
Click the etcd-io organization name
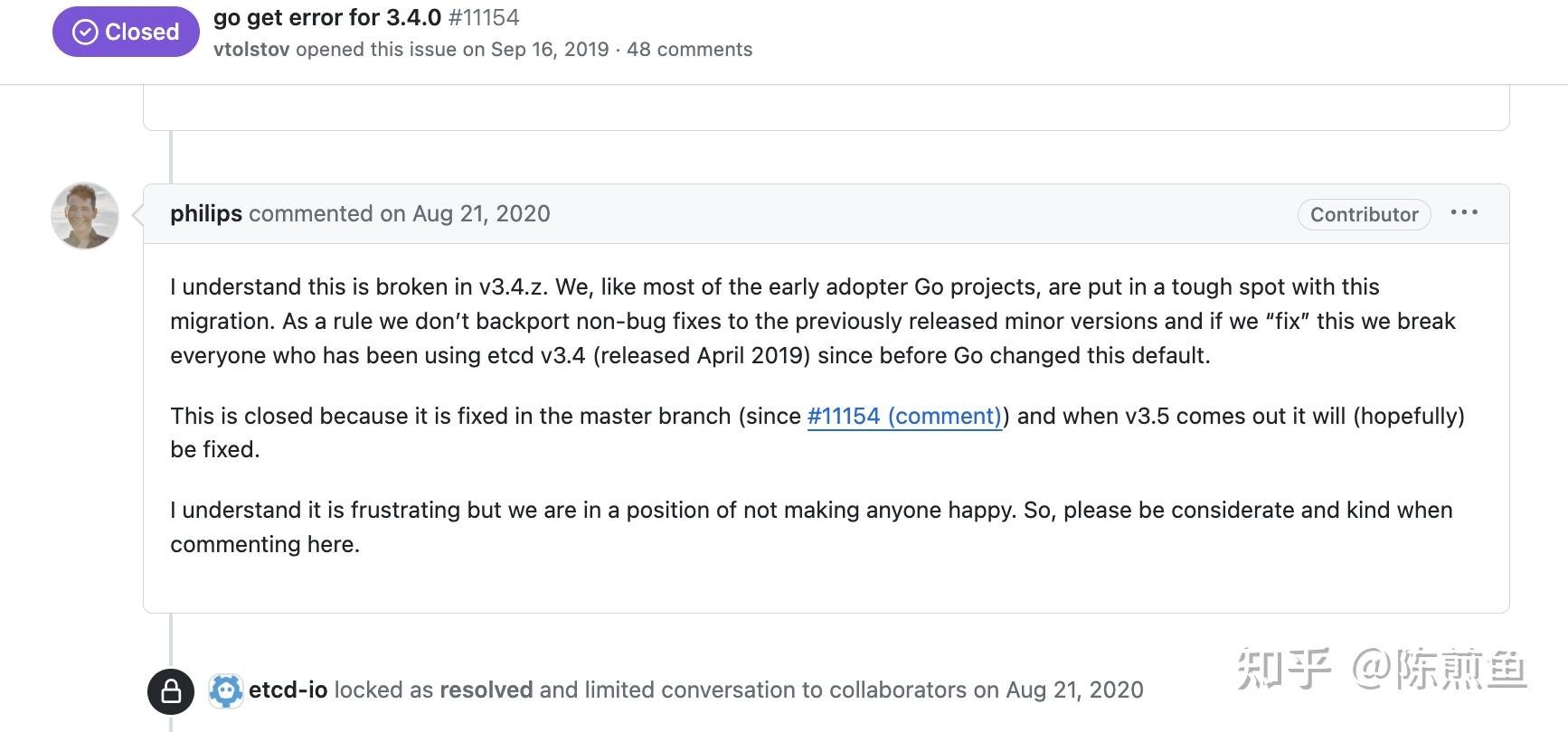tap(288, 690)
